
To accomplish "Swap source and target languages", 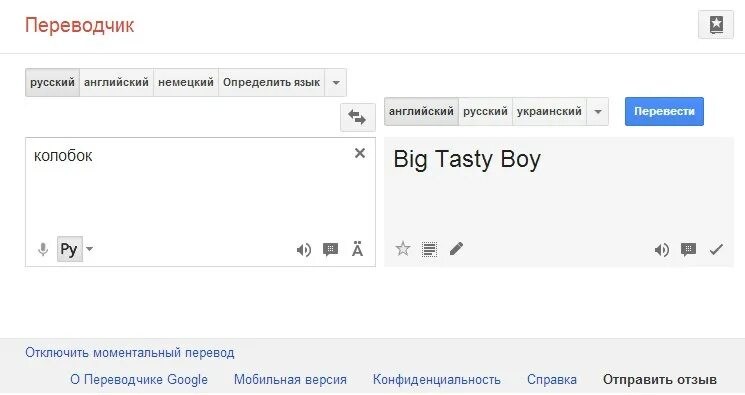I will point(357,117).
